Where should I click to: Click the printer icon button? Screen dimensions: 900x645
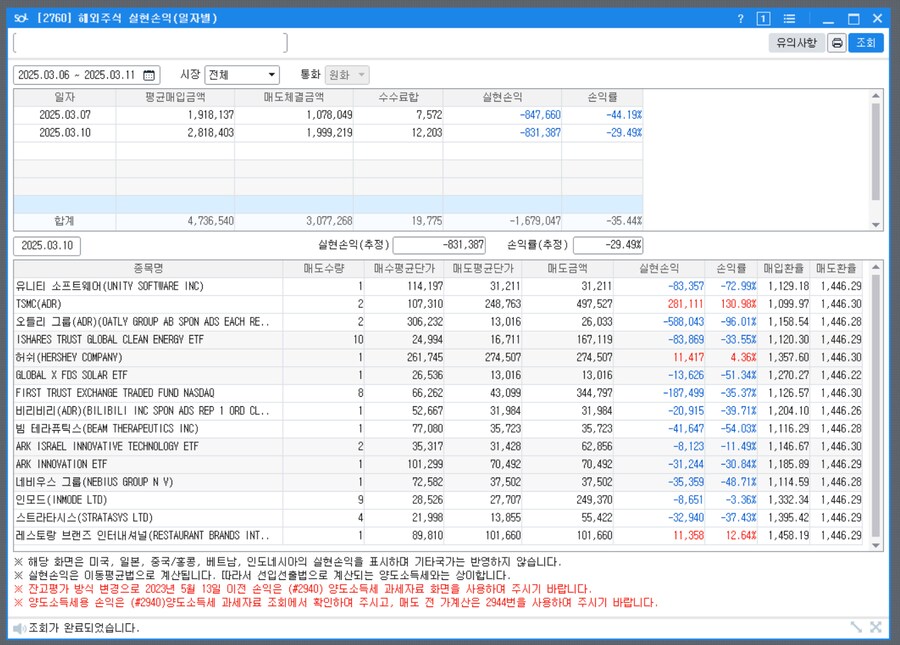pyautogui.click(x=837, y=43)
